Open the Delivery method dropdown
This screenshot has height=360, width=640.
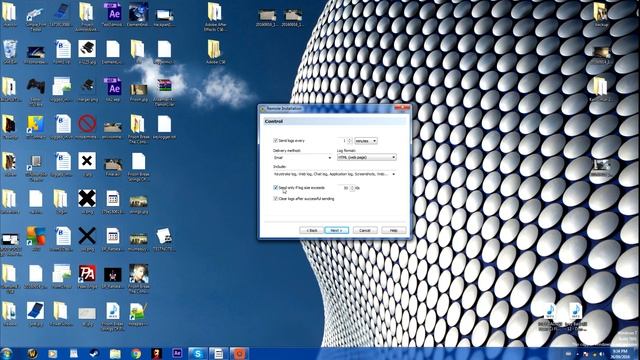(x=302, y=158)
